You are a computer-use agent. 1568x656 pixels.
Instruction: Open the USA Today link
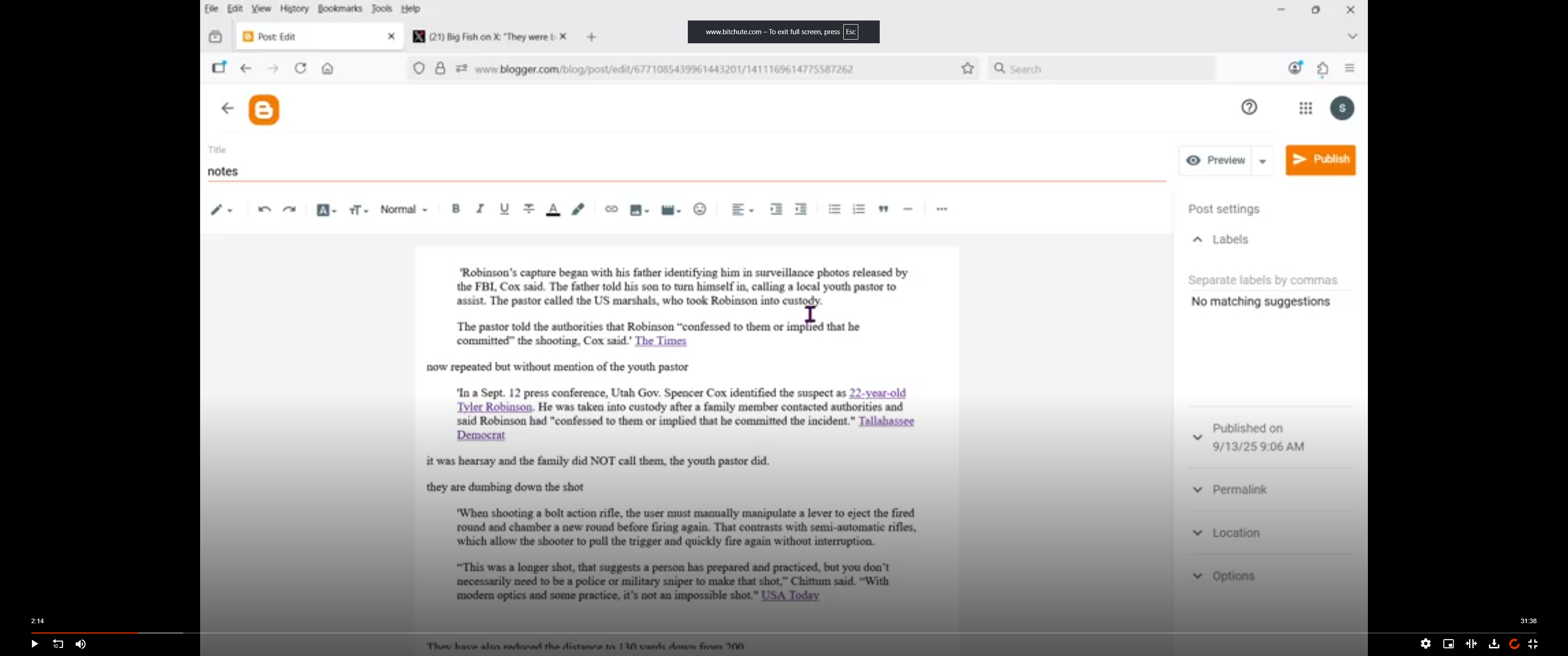click(789, 595)
